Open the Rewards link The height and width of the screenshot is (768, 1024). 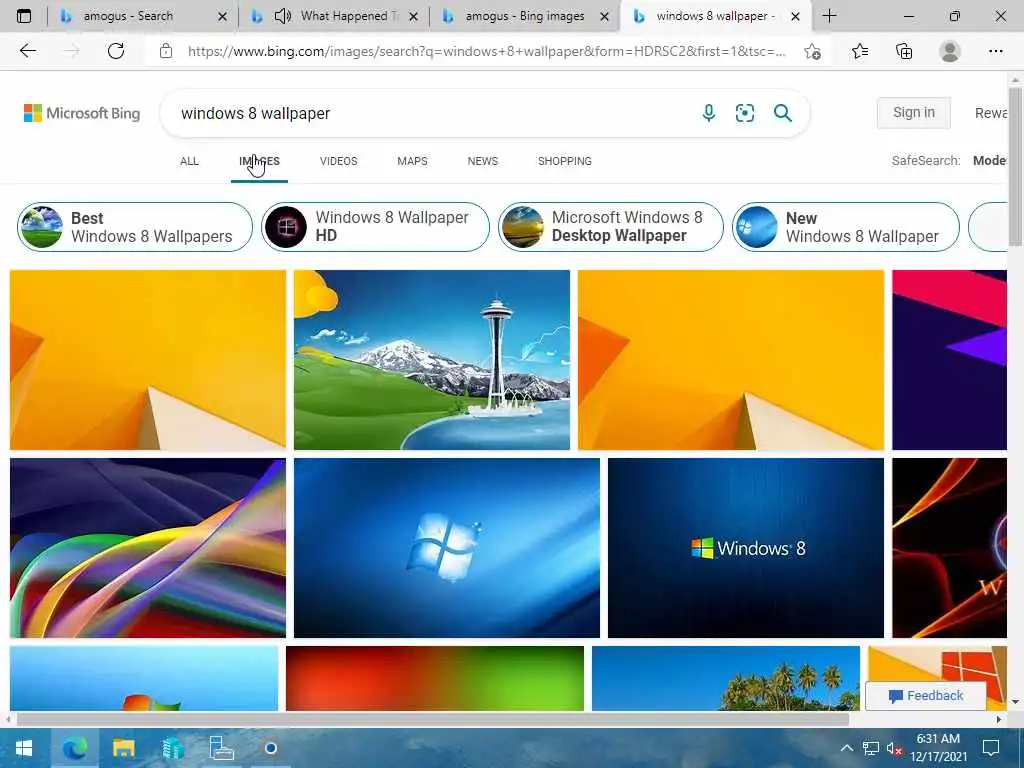click(x=991, y=113)
